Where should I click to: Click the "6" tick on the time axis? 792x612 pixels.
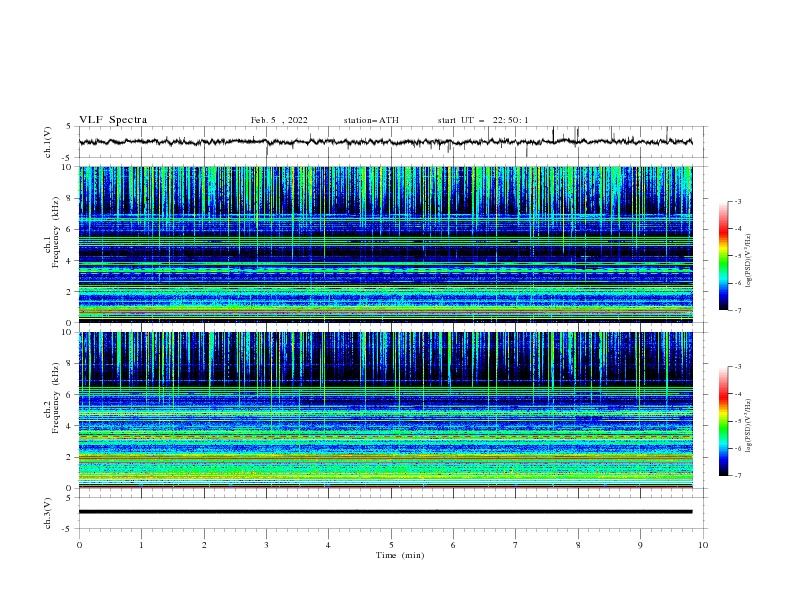click(x=453, y=545)
